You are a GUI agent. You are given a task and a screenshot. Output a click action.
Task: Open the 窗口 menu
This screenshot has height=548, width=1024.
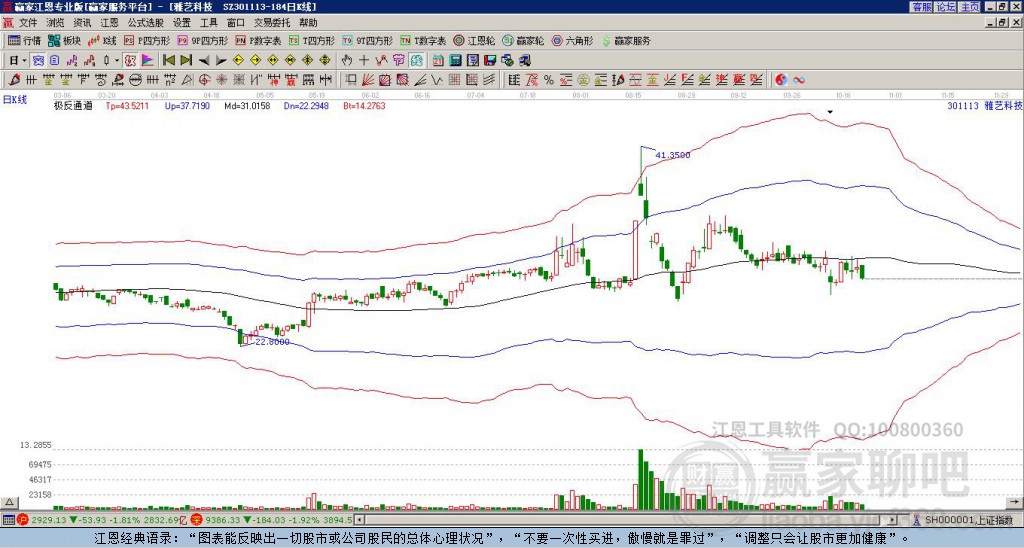click(236, 23)
